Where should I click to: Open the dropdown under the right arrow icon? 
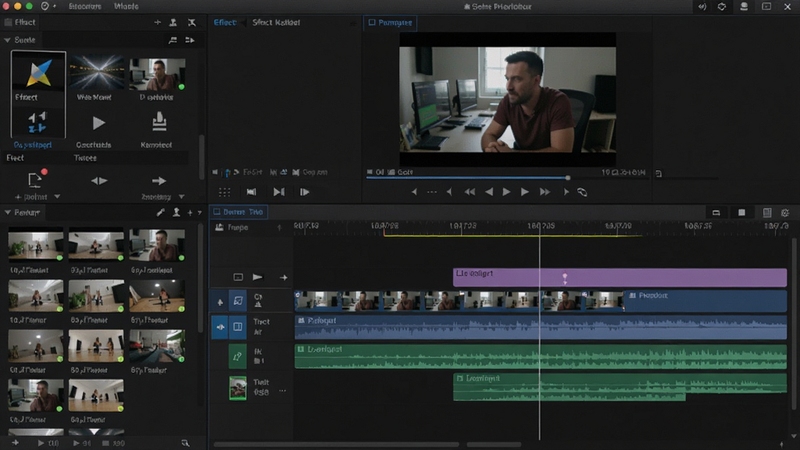182,196
